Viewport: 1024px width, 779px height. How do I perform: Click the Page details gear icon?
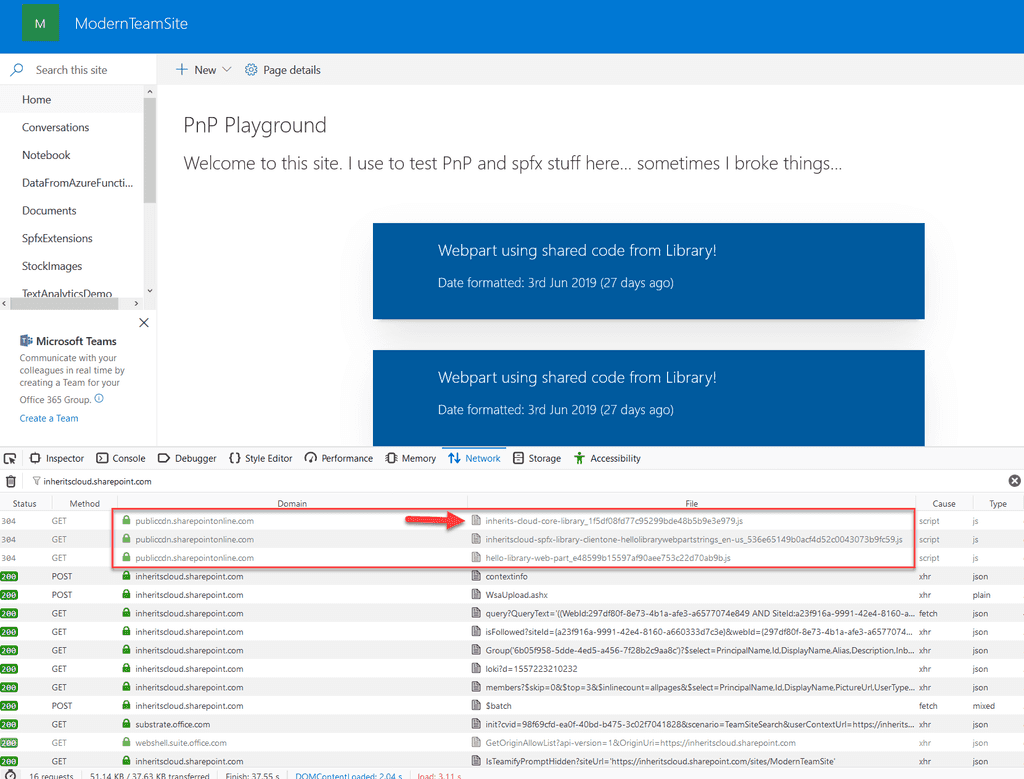[251, 70]
